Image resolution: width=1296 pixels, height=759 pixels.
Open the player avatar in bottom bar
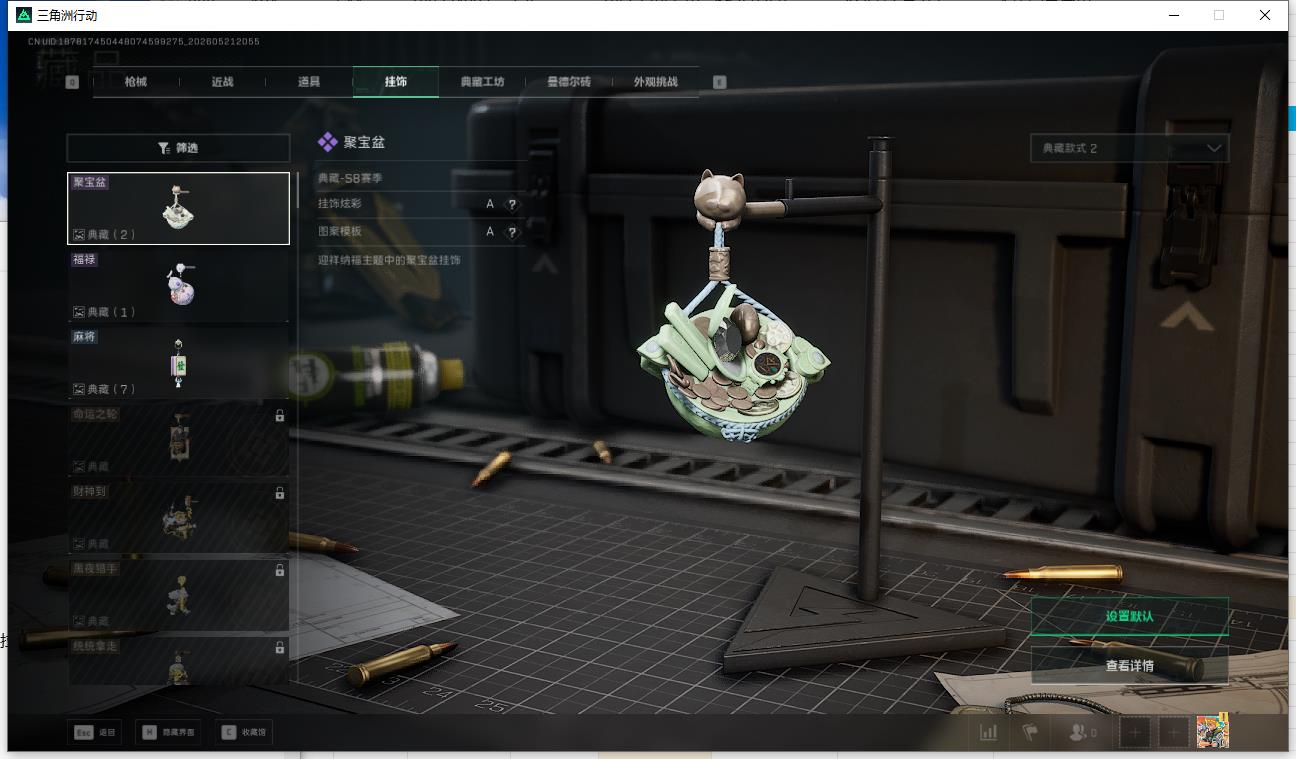click(1212, 732)
